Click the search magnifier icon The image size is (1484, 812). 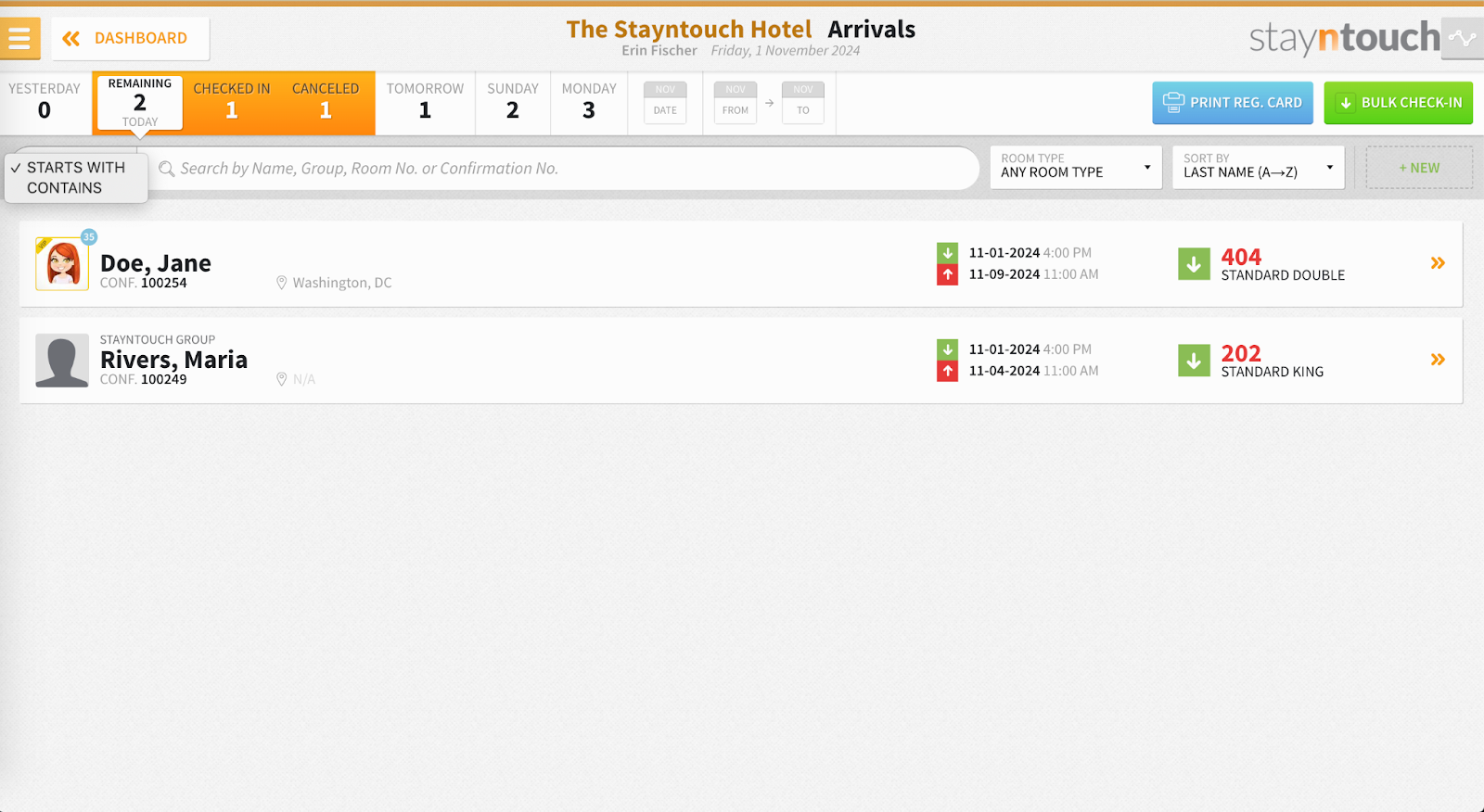(167, 169)
